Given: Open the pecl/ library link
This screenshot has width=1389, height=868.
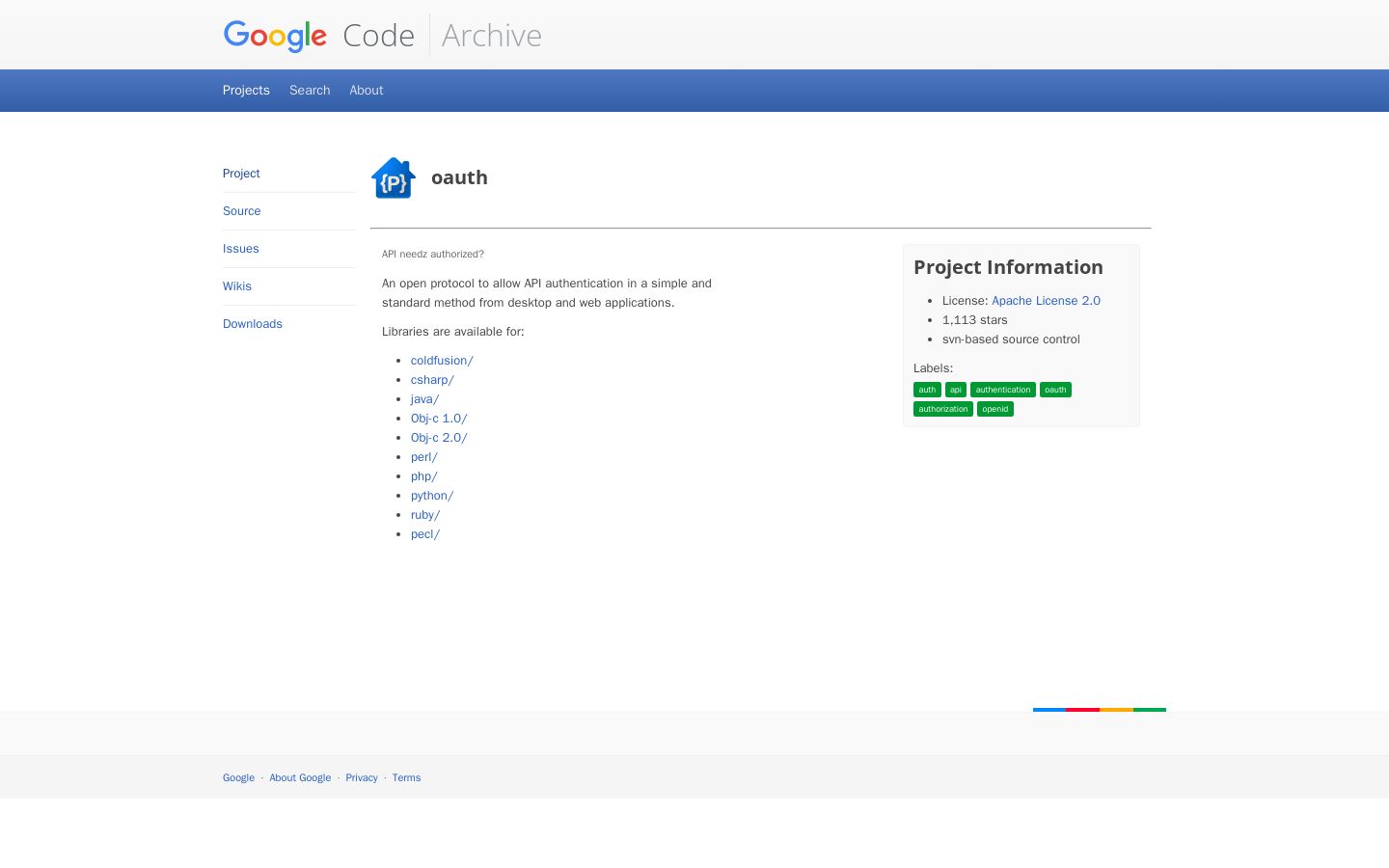Looking at the screenshot, I should click(x=425, y=534).
